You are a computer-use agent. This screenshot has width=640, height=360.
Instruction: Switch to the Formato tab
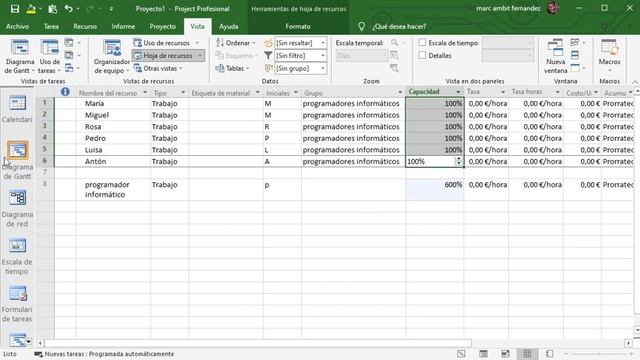coord(298,27)
